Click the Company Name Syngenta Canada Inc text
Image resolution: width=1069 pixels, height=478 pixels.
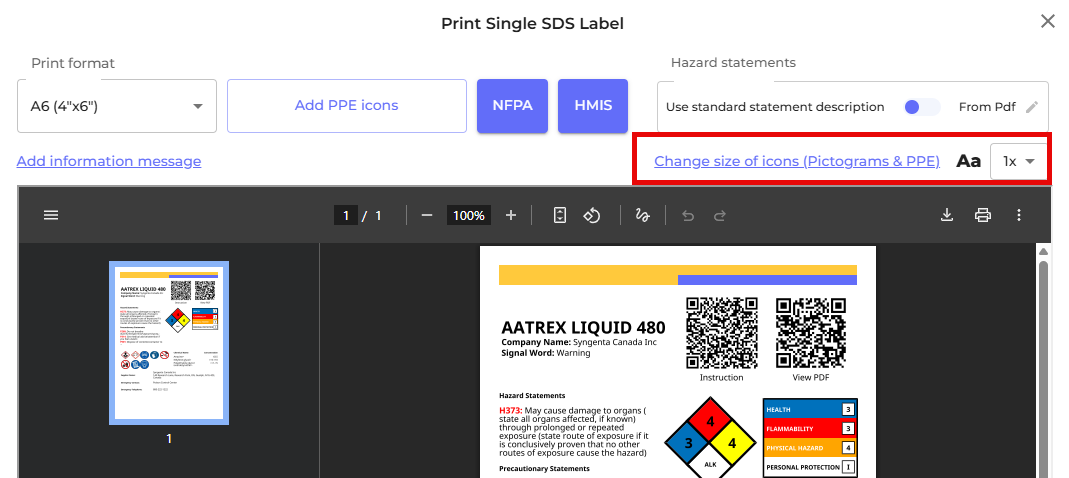tap(579, 342)
